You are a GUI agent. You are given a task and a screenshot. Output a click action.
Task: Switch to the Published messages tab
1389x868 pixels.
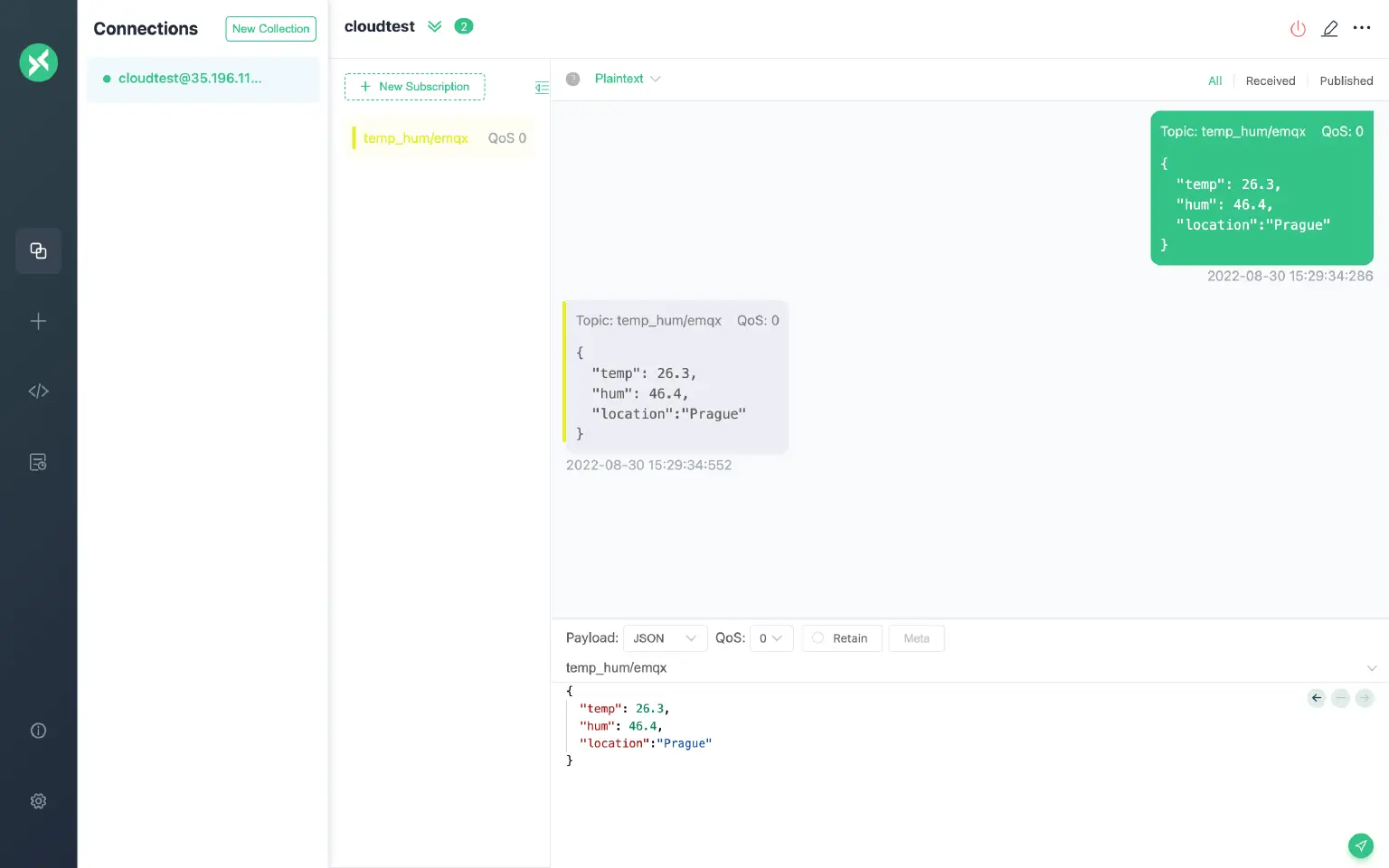click(x=1346, y=80)
